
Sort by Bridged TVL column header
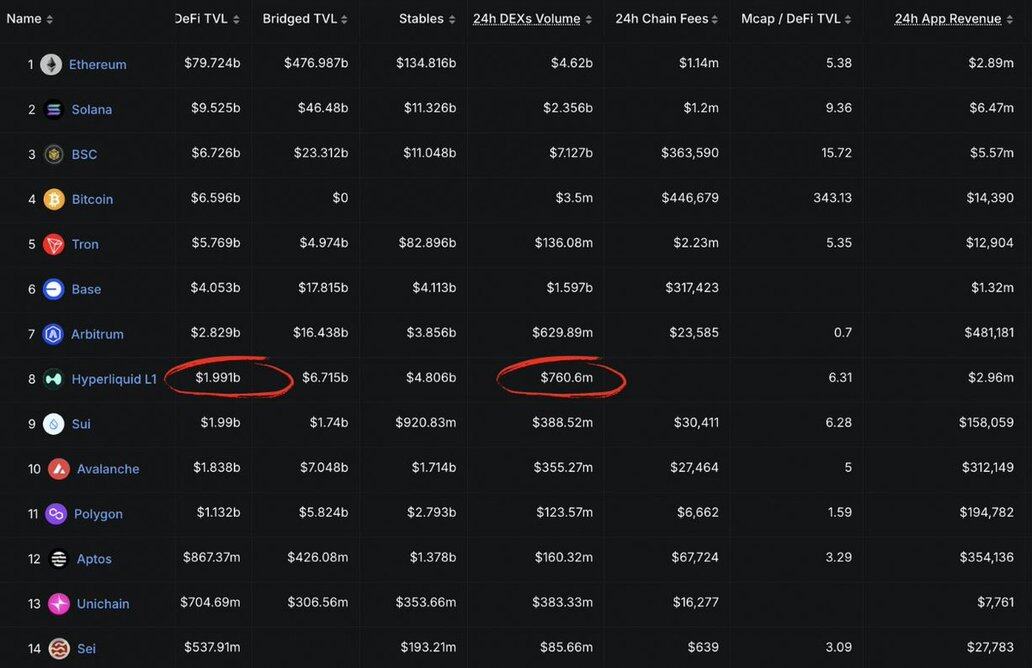pos(306,19)
